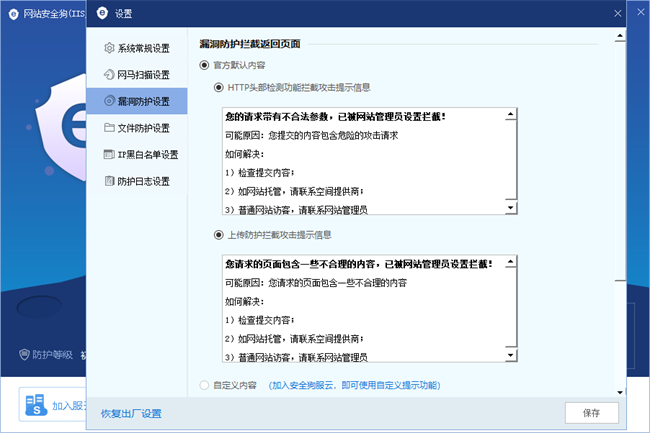Click the target icon beside 漏洞防护设置
This screenshot has height=433, width=650.
(x=109, y=101)
